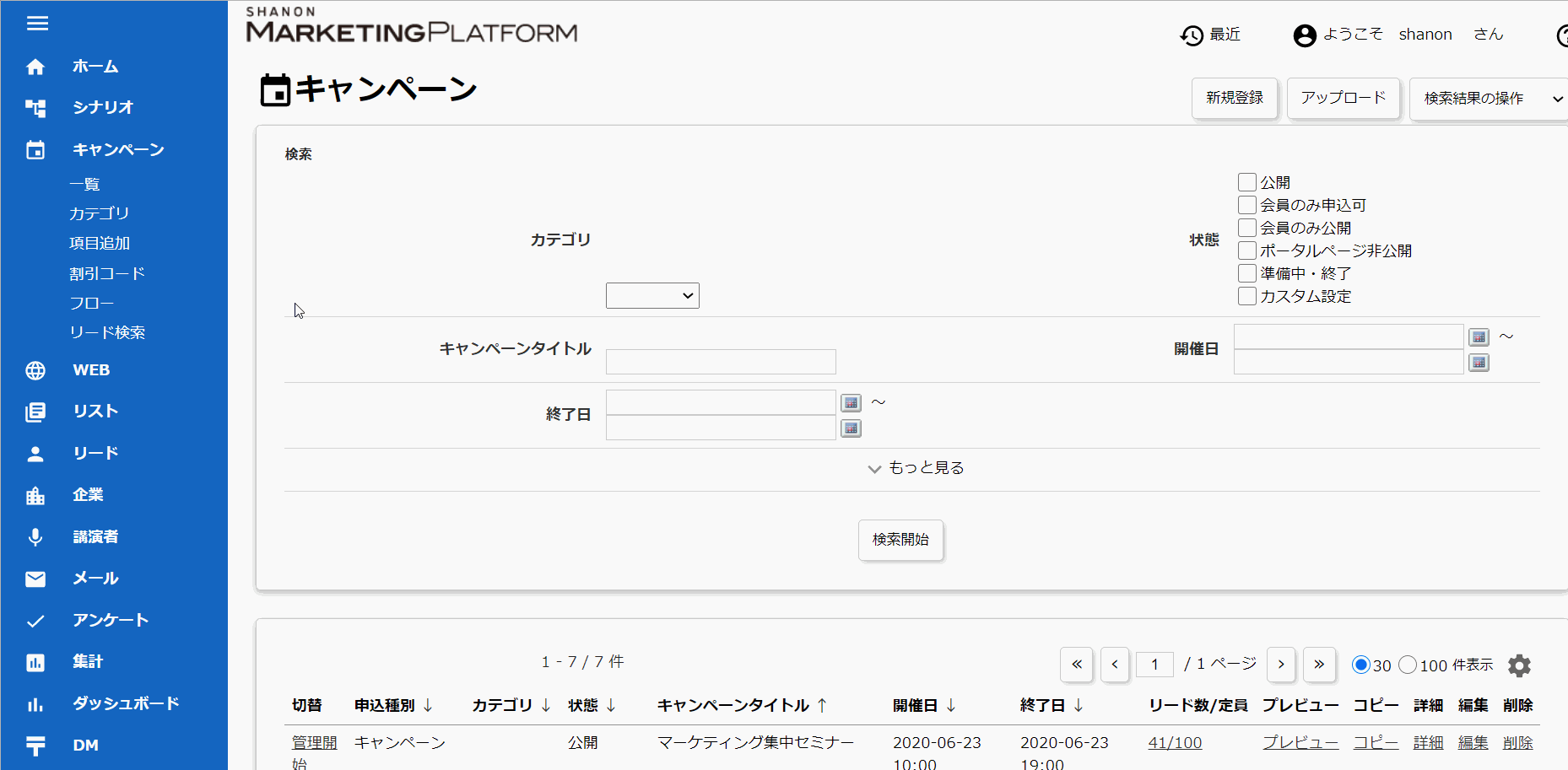
Task: Click the 新規登録 button
Action: pyautogui.click(x=1235, y=99)
